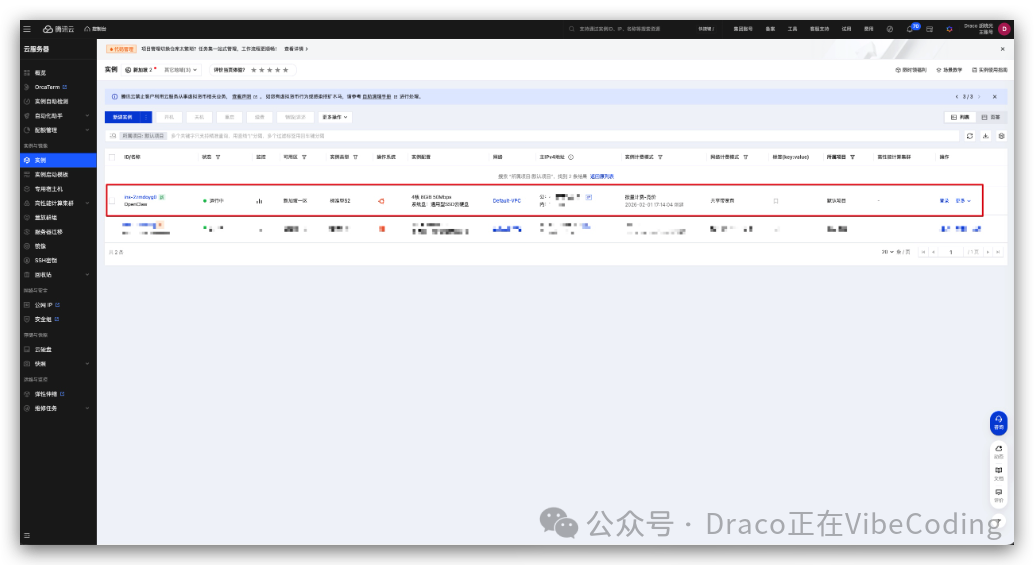
Task: Switch to list view toggle
Action: pos(960,117)
